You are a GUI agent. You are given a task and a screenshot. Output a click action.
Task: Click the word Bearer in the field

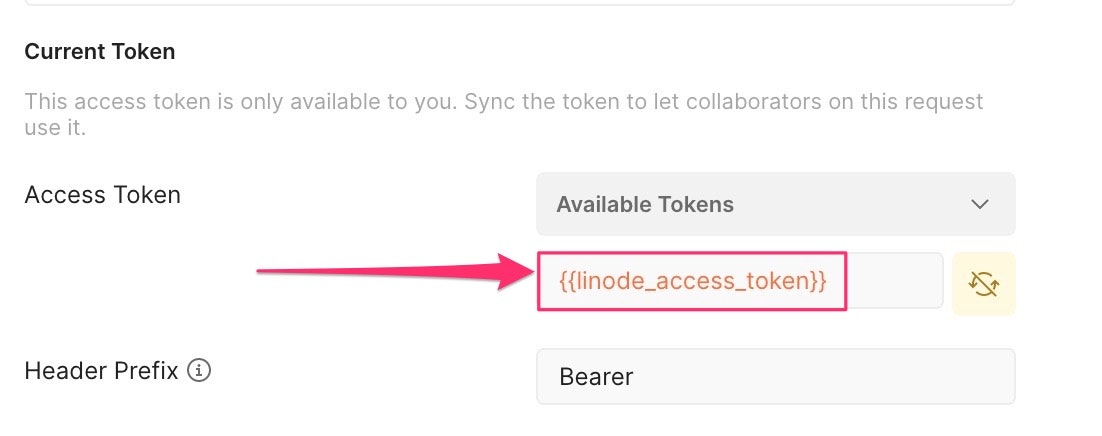point(596,377)
